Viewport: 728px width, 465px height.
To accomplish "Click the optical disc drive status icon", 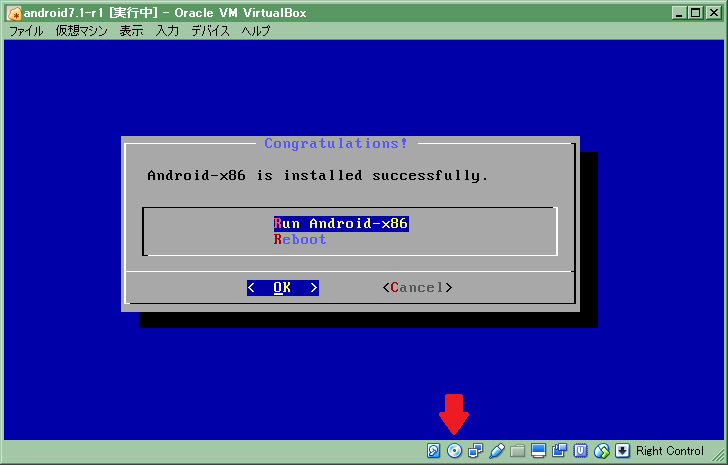I will pyautogui.click(x=455, y=450).
